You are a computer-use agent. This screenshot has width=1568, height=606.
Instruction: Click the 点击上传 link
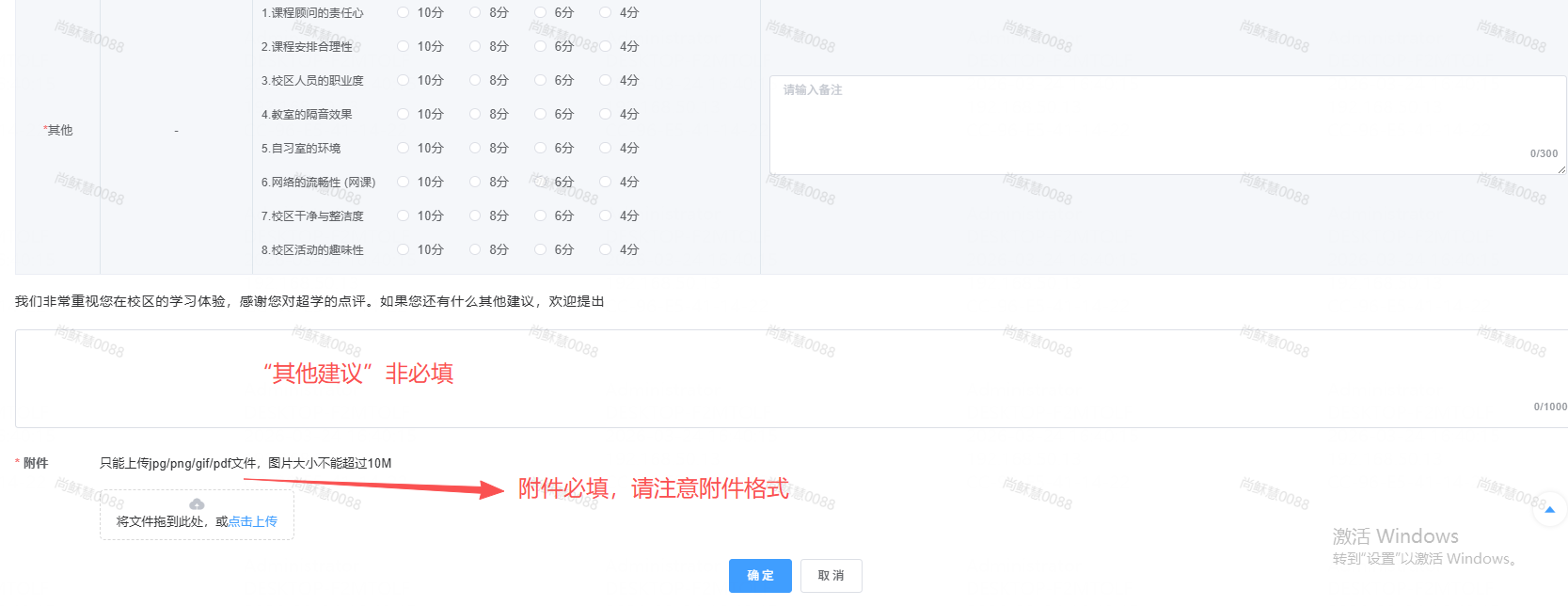click(253, 521)
